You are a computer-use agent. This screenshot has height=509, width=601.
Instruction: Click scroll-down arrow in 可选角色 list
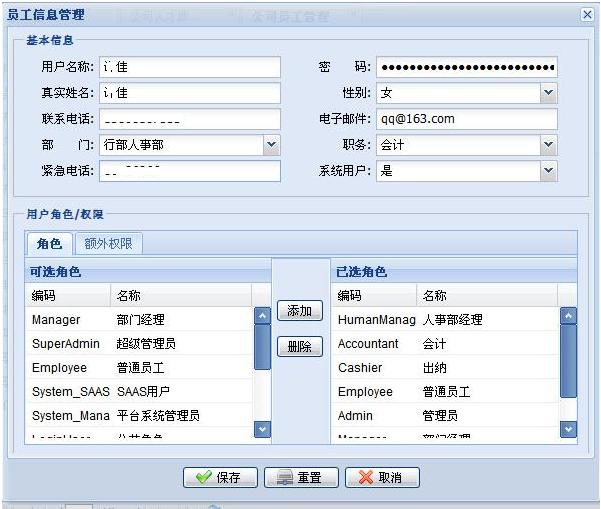[263, 429]
